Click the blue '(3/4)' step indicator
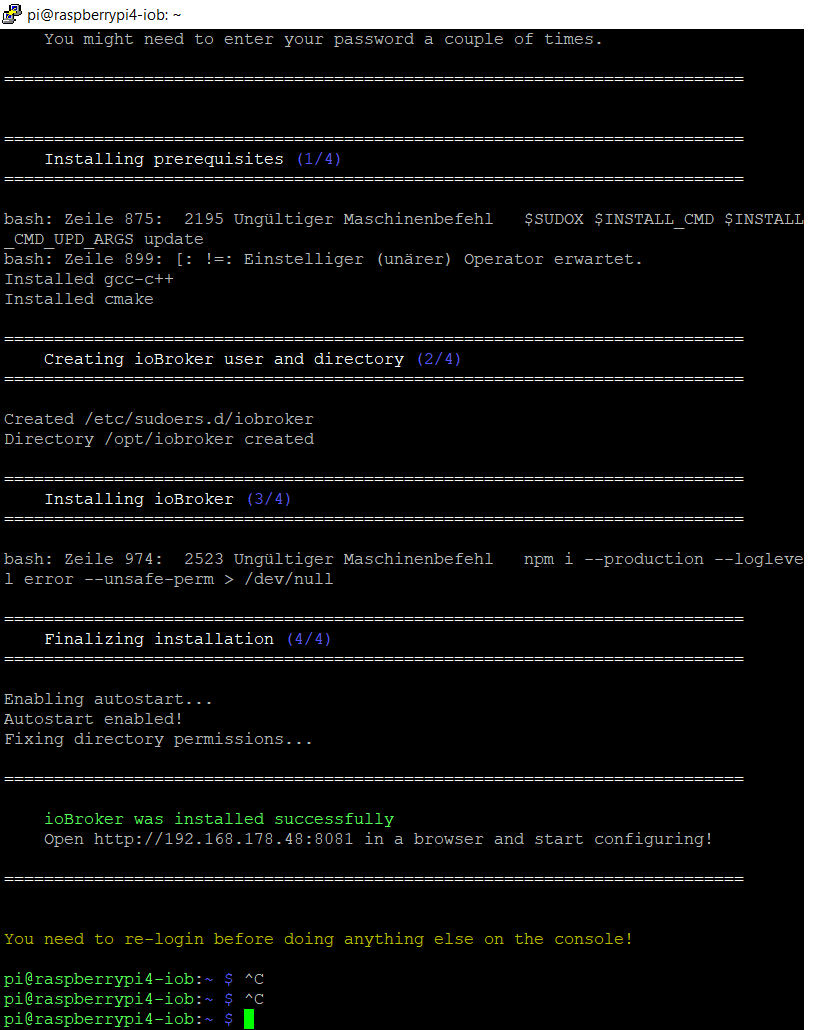Screen dimensions: 820x1030 click(x=269, y=499)
